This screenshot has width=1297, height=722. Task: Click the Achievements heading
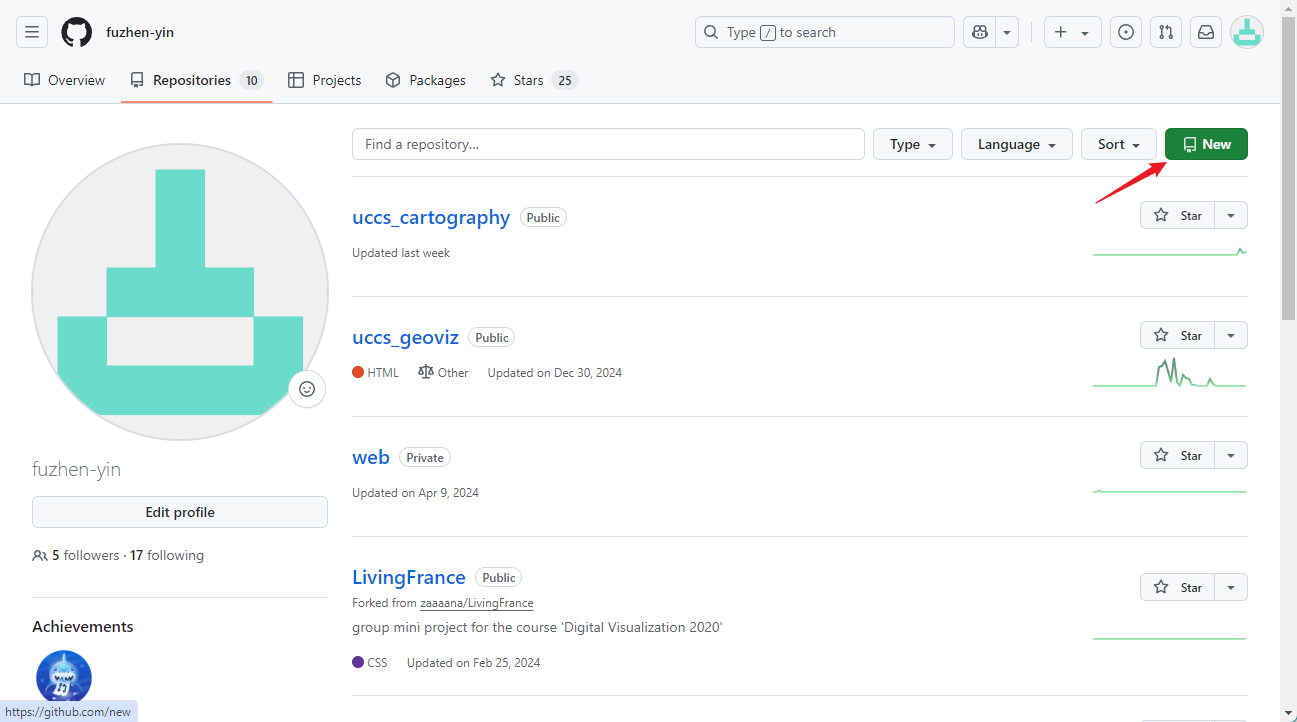tap(83, 627)
